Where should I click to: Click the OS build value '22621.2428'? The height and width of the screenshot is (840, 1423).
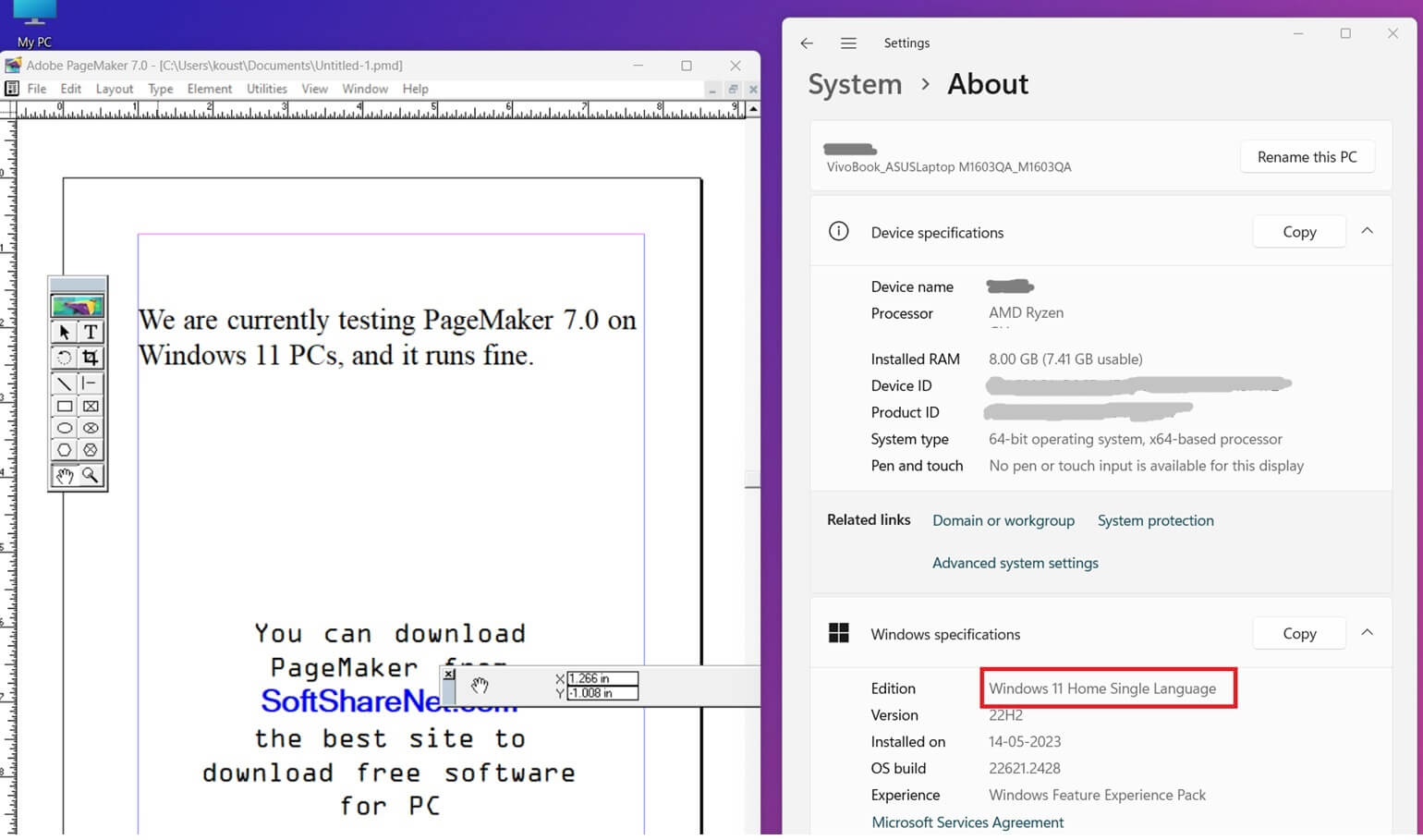[1025, 768]
